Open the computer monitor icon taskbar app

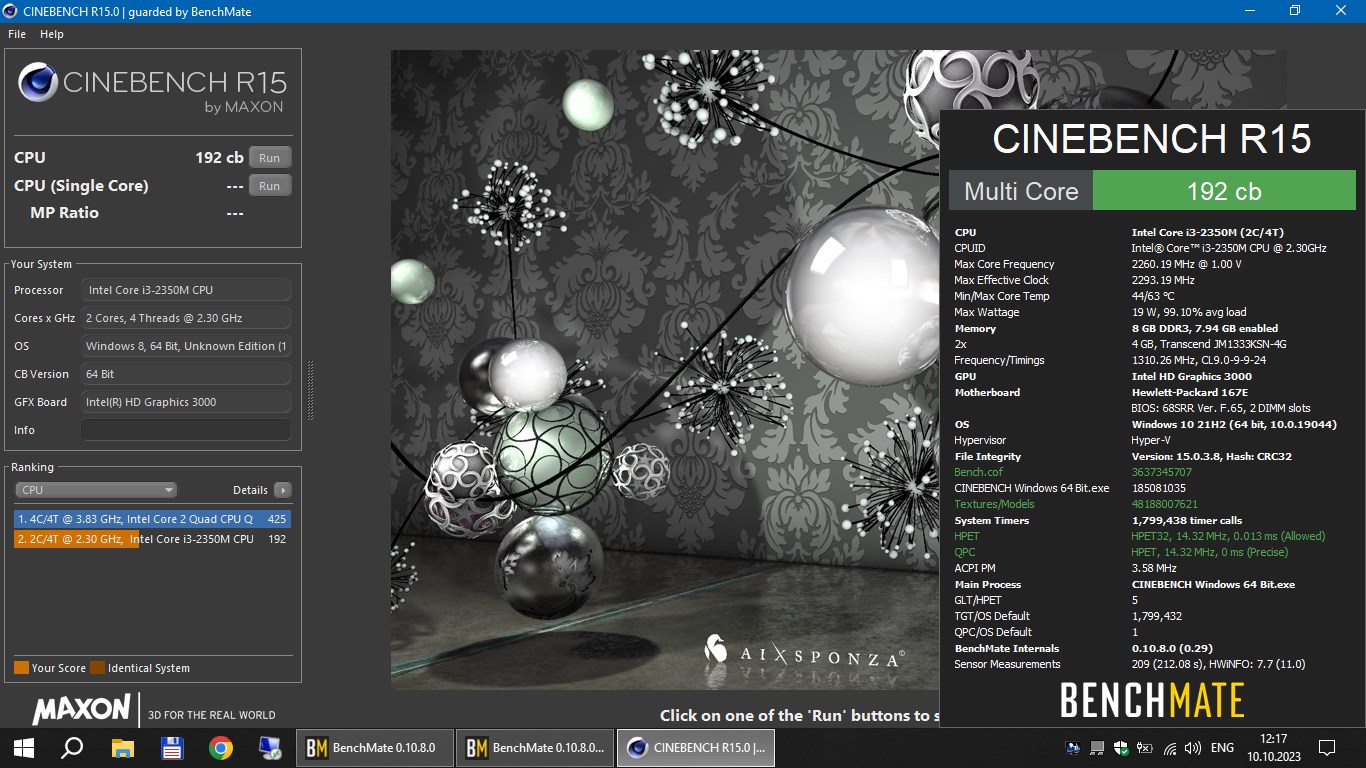270,747
